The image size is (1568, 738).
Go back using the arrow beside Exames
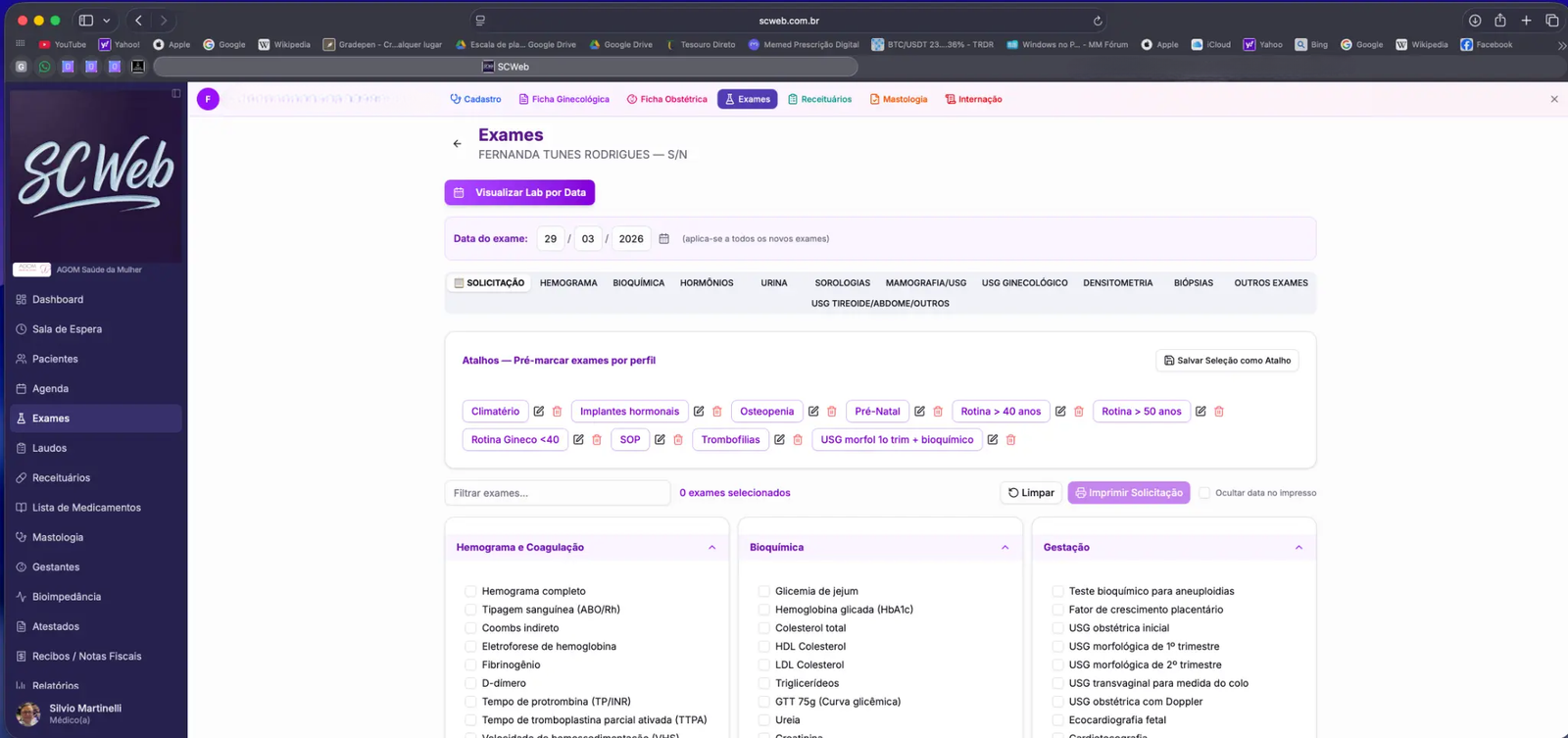457,144
